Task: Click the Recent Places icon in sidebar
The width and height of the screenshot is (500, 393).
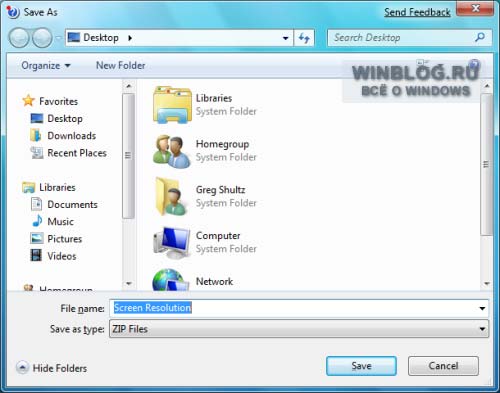Action: (37, 153)
